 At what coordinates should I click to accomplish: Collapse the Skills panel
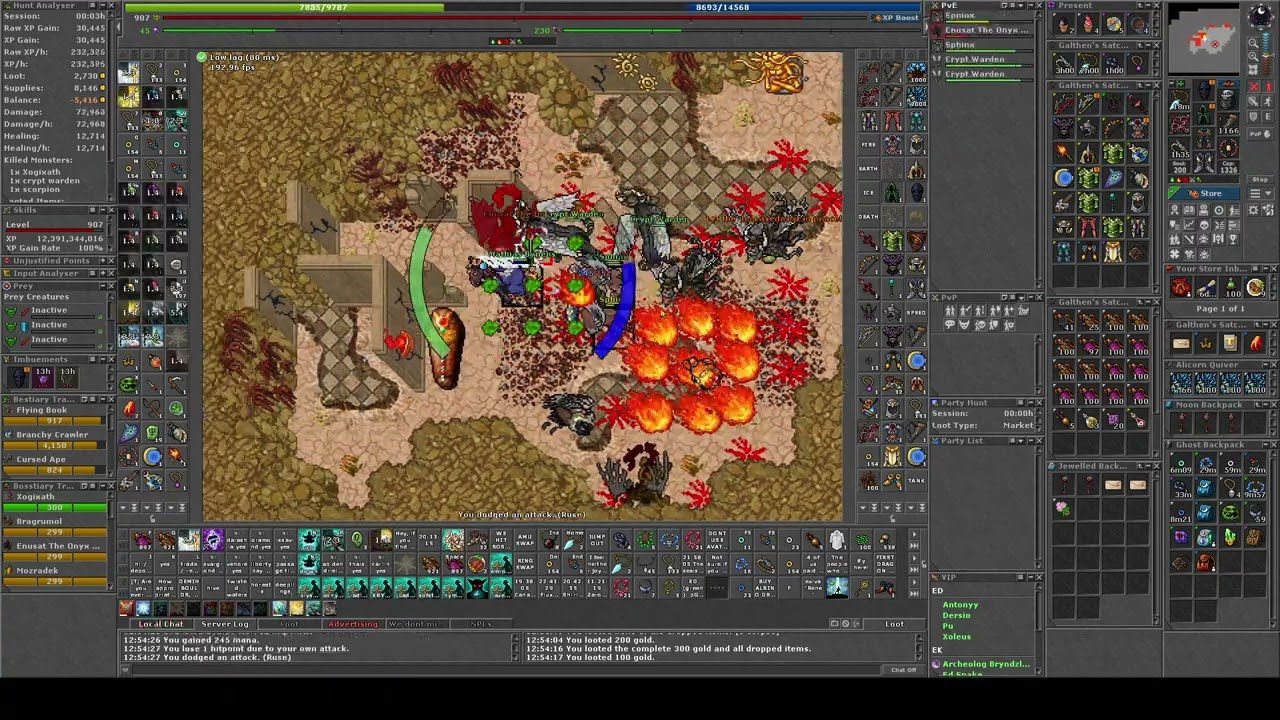(x=103, y=210)
